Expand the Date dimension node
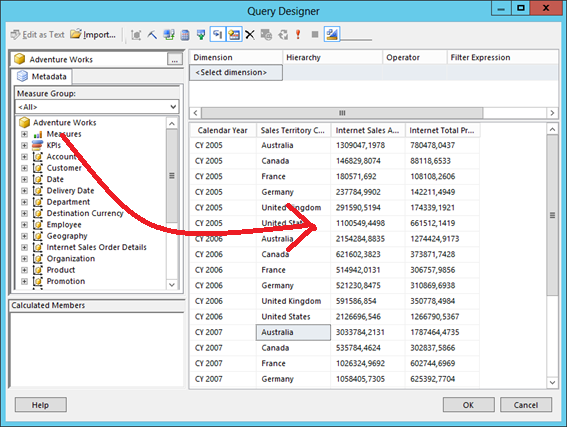 coord(24,179)
